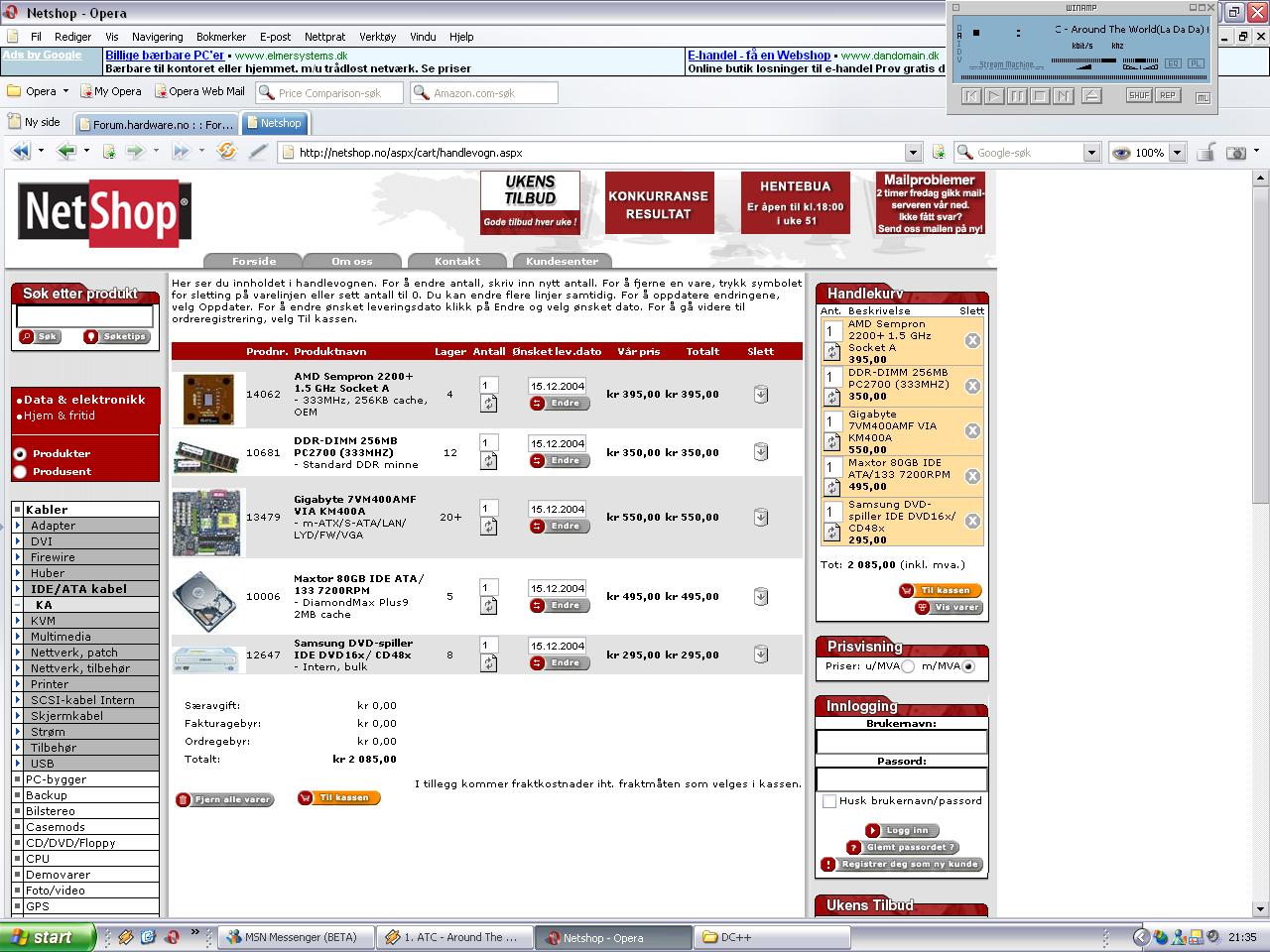Image resolution: width=1270 pixels, height=952 pixels.
Task: Open the Navigering menu
Action: click(x=158, y=37)
